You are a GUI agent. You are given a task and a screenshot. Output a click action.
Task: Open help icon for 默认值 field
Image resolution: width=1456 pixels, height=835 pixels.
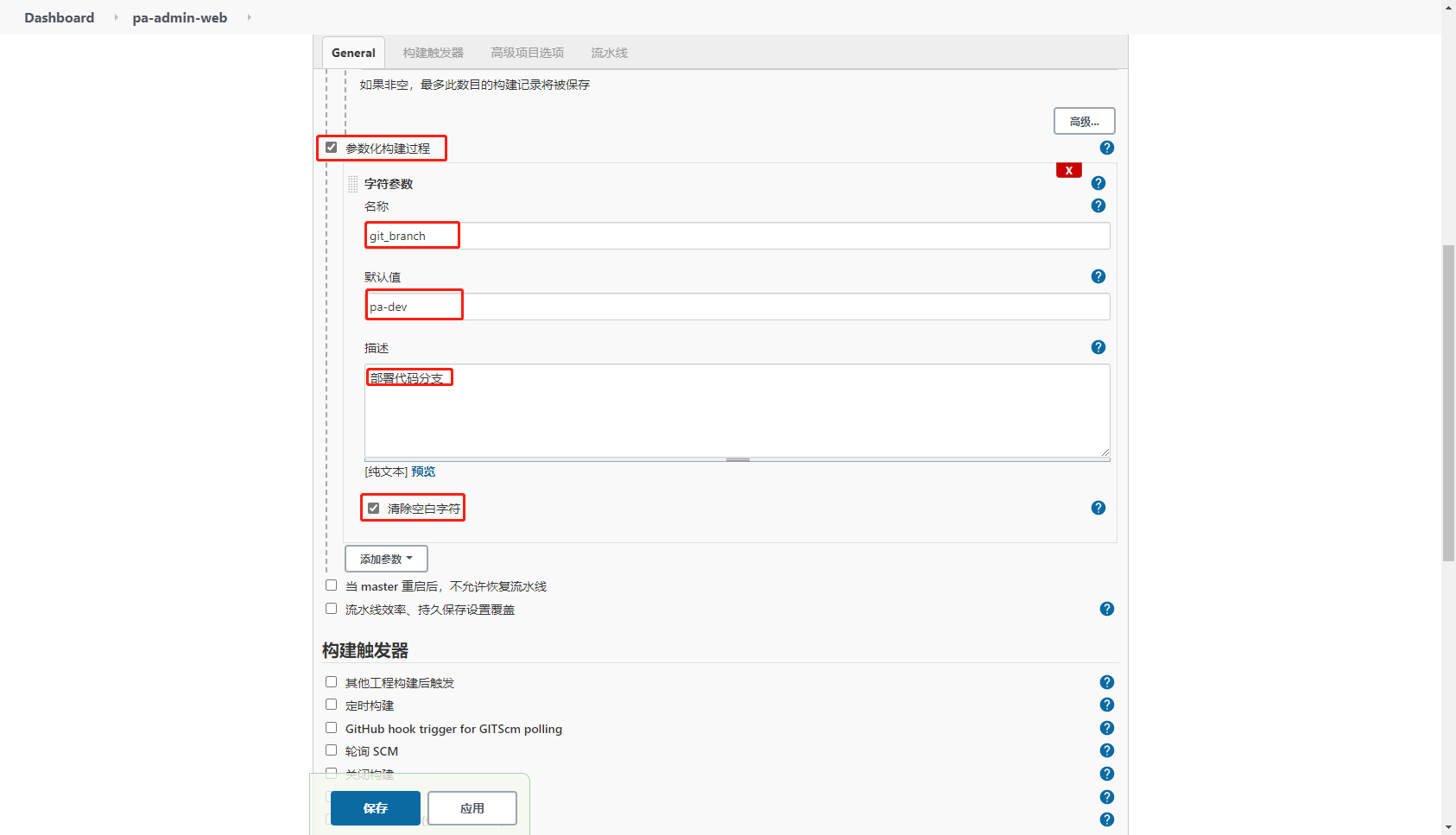tap(1098, 276)
